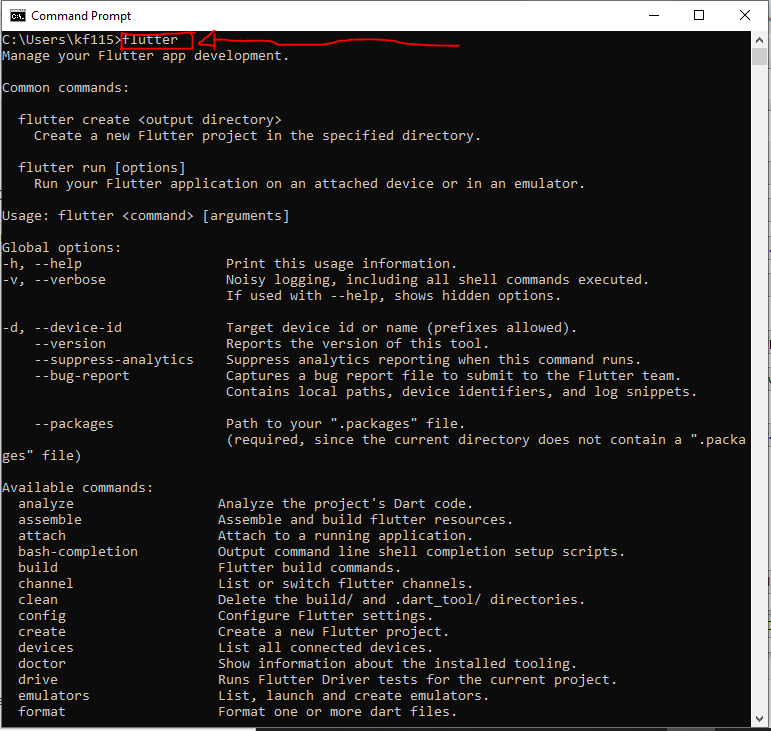Click the 'Common commands:' heading

[x=65, y=88]
